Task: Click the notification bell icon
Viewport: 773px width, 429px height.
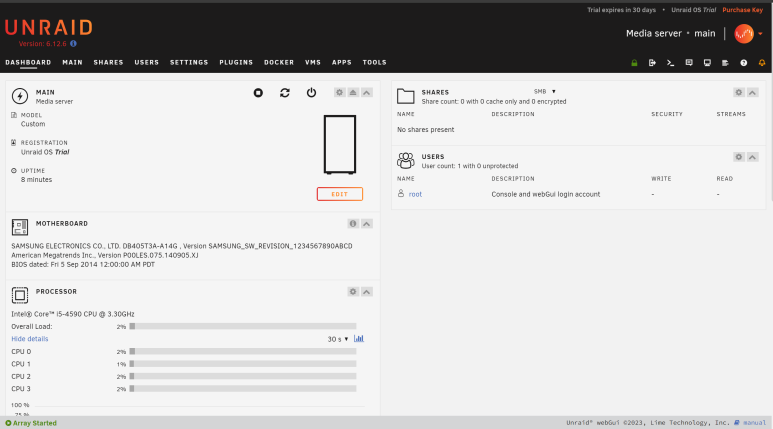Action: [x=762, y=63]
